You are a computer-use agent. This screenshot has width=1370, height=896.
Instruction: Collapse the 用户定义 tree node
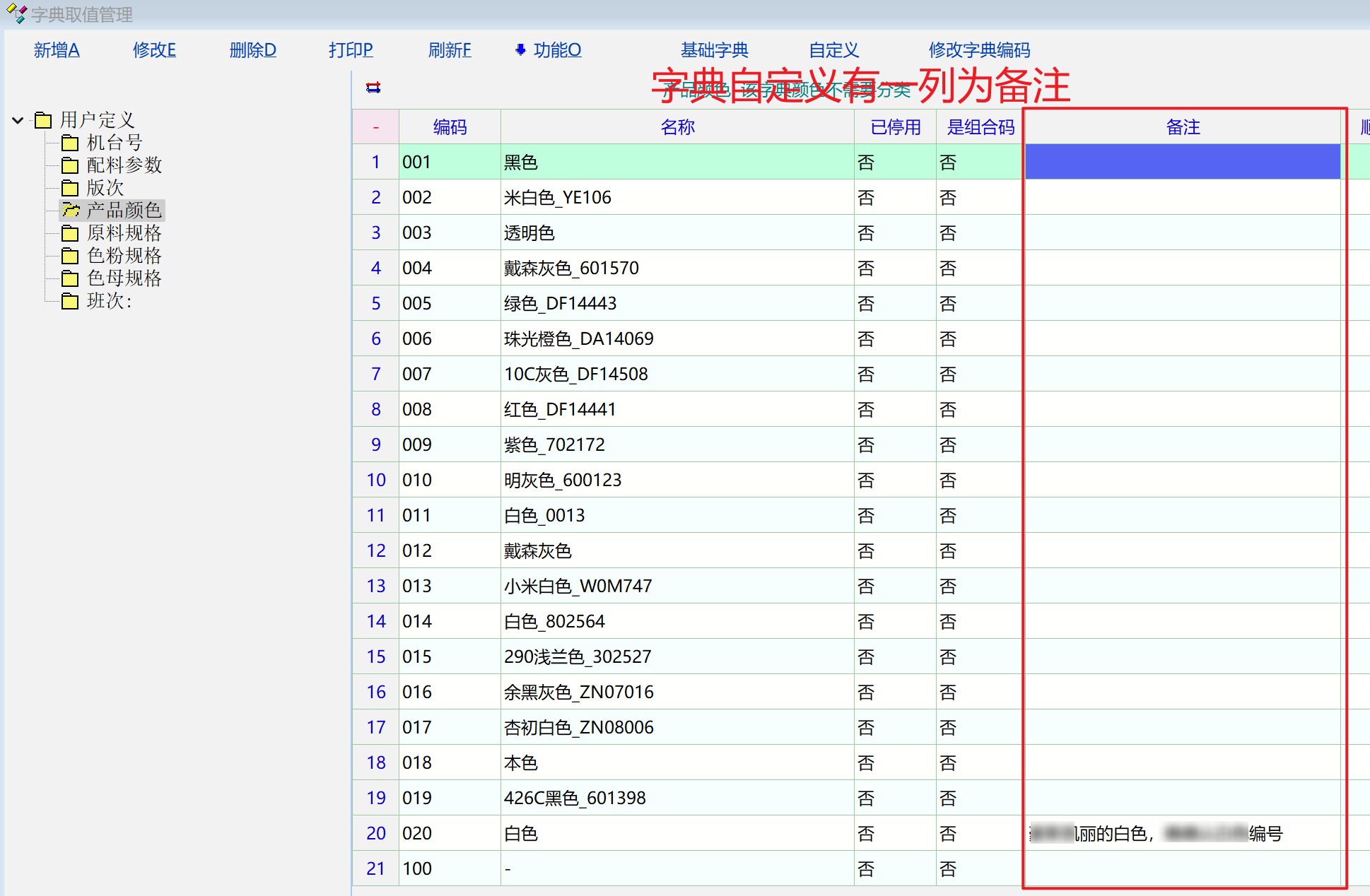pyautogui.click(x=18, y=120)
